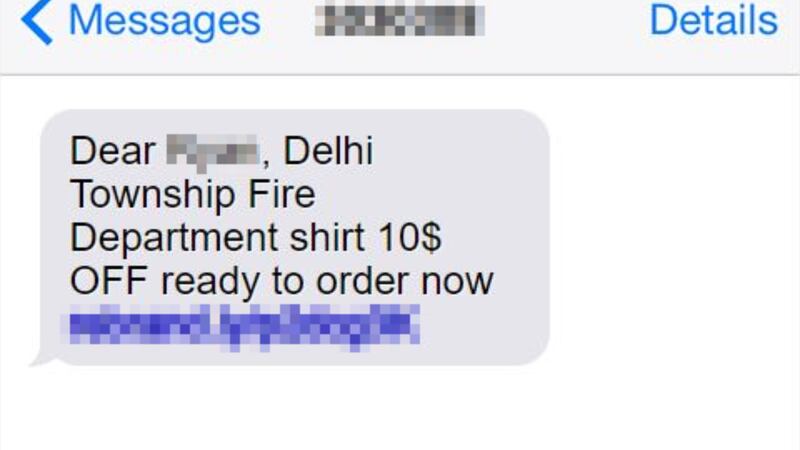Tap the Department shirt 10$ line

[256, 238]
